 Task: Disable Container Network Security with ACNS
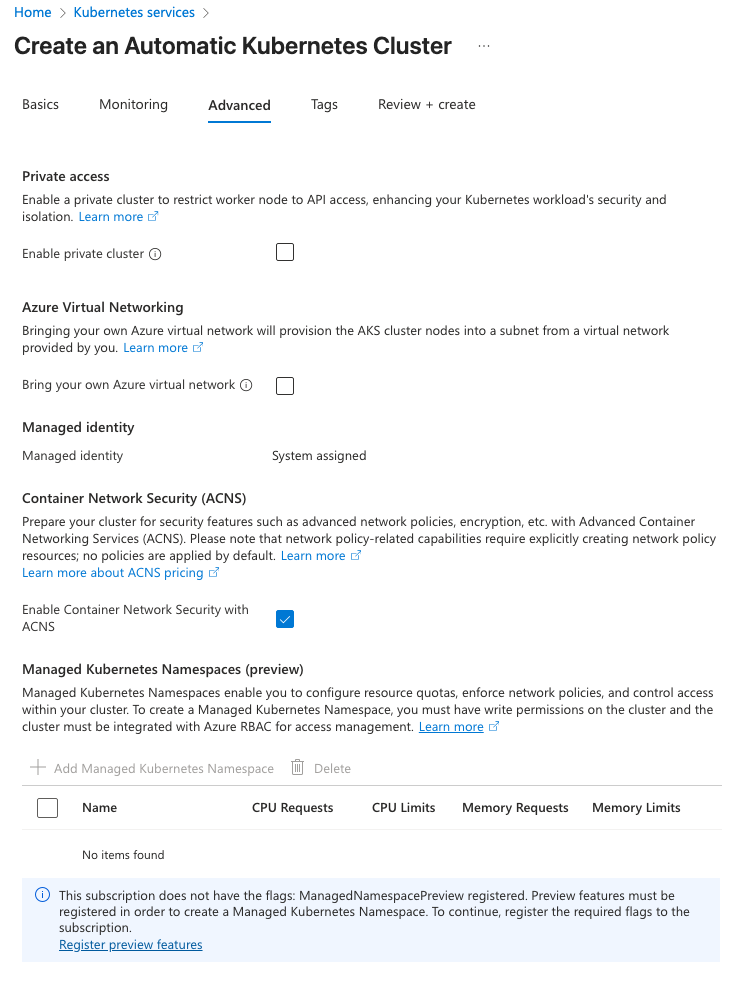(x=285, y=619)
